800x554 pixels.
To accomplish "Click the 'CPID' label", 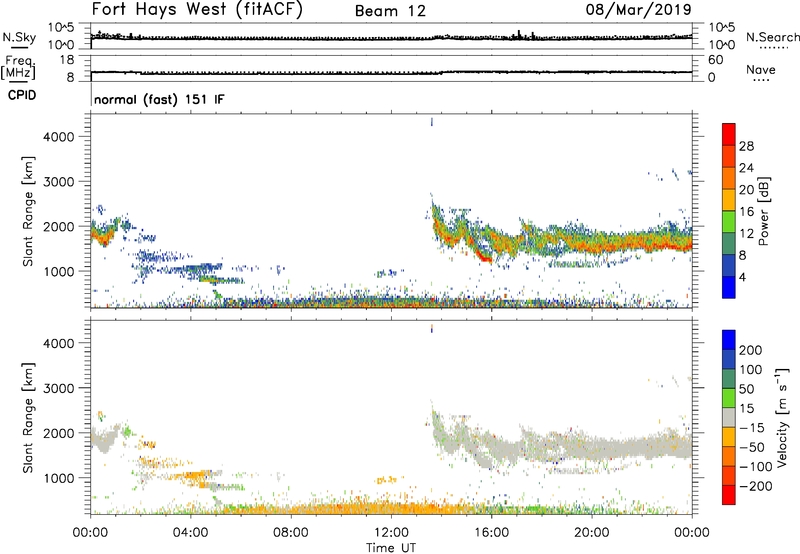I will click(21, 95).
